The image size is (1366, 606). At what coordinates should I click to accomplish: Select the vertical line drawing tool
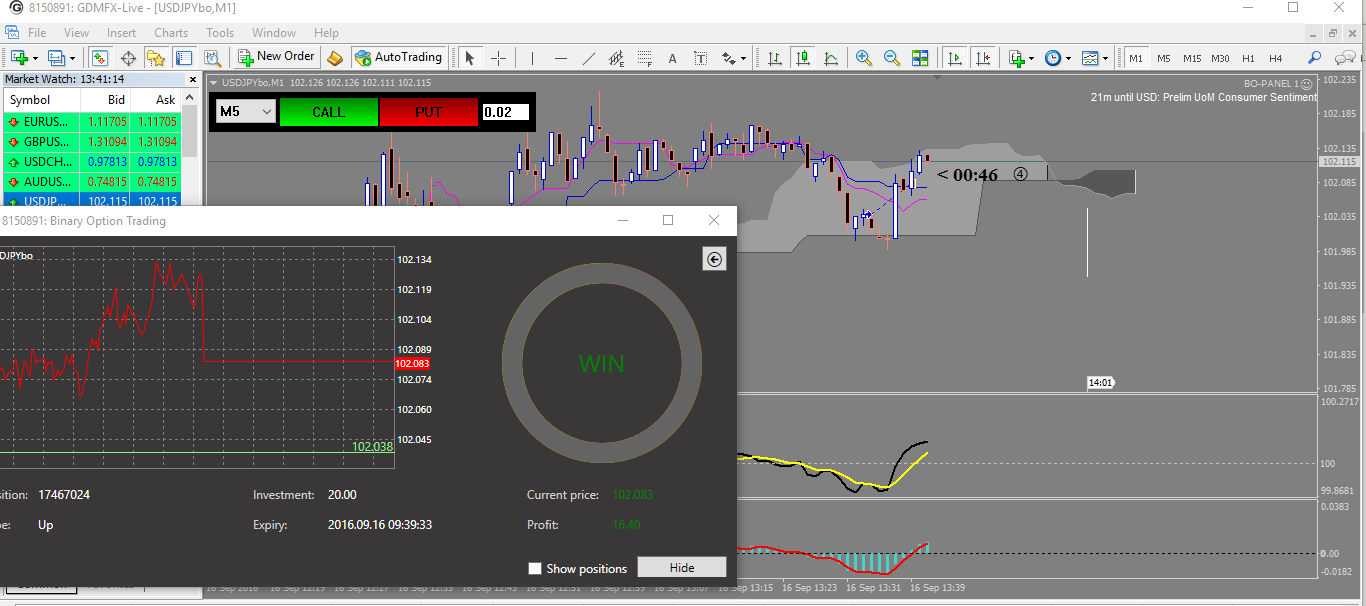point(532,58)
